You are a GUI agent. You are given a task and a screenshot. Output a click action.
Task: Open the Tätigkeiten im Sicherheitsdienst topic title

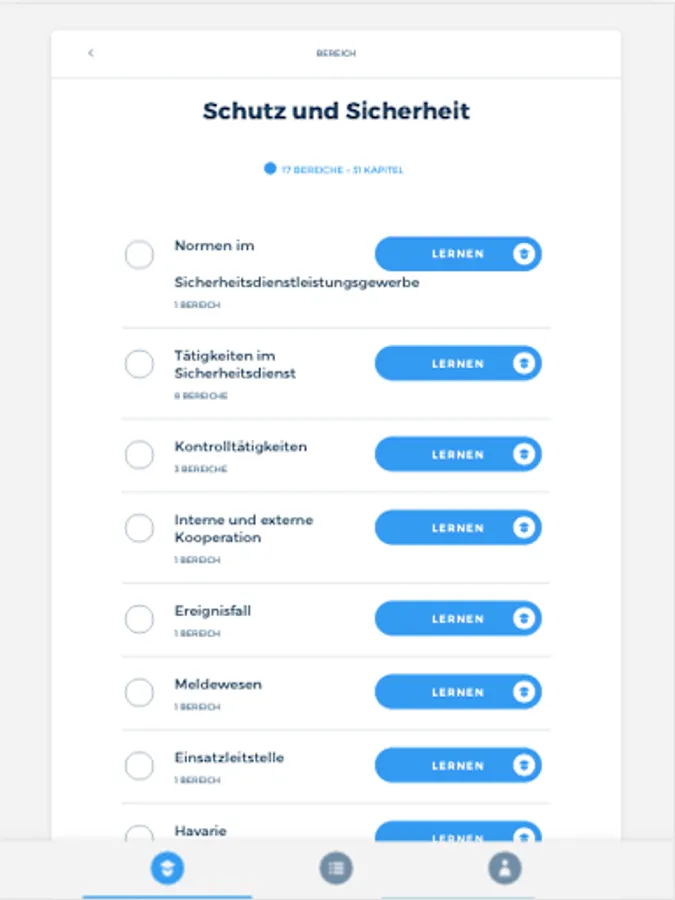235,364
